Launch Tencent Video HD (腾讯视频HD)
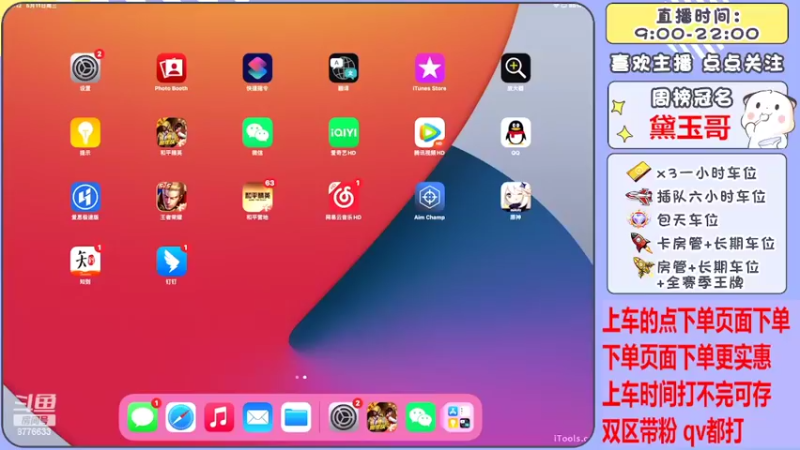This screenshot has width=800, height=450. coord(430,133)
